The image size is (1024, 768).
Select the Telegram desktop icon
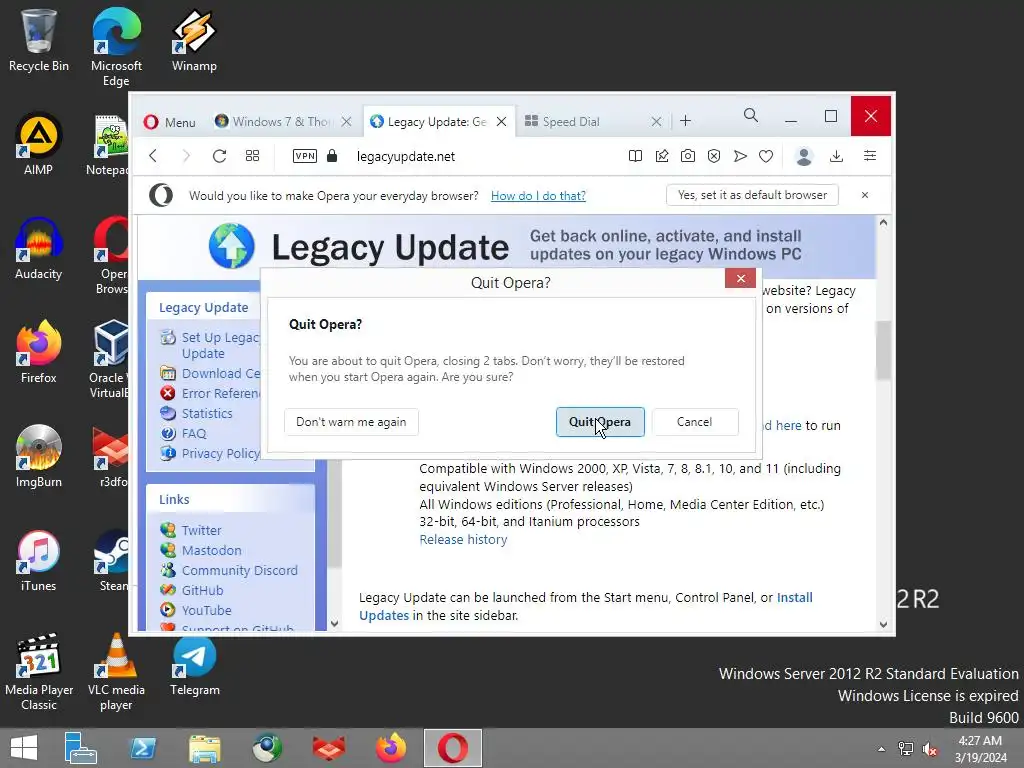195,665
